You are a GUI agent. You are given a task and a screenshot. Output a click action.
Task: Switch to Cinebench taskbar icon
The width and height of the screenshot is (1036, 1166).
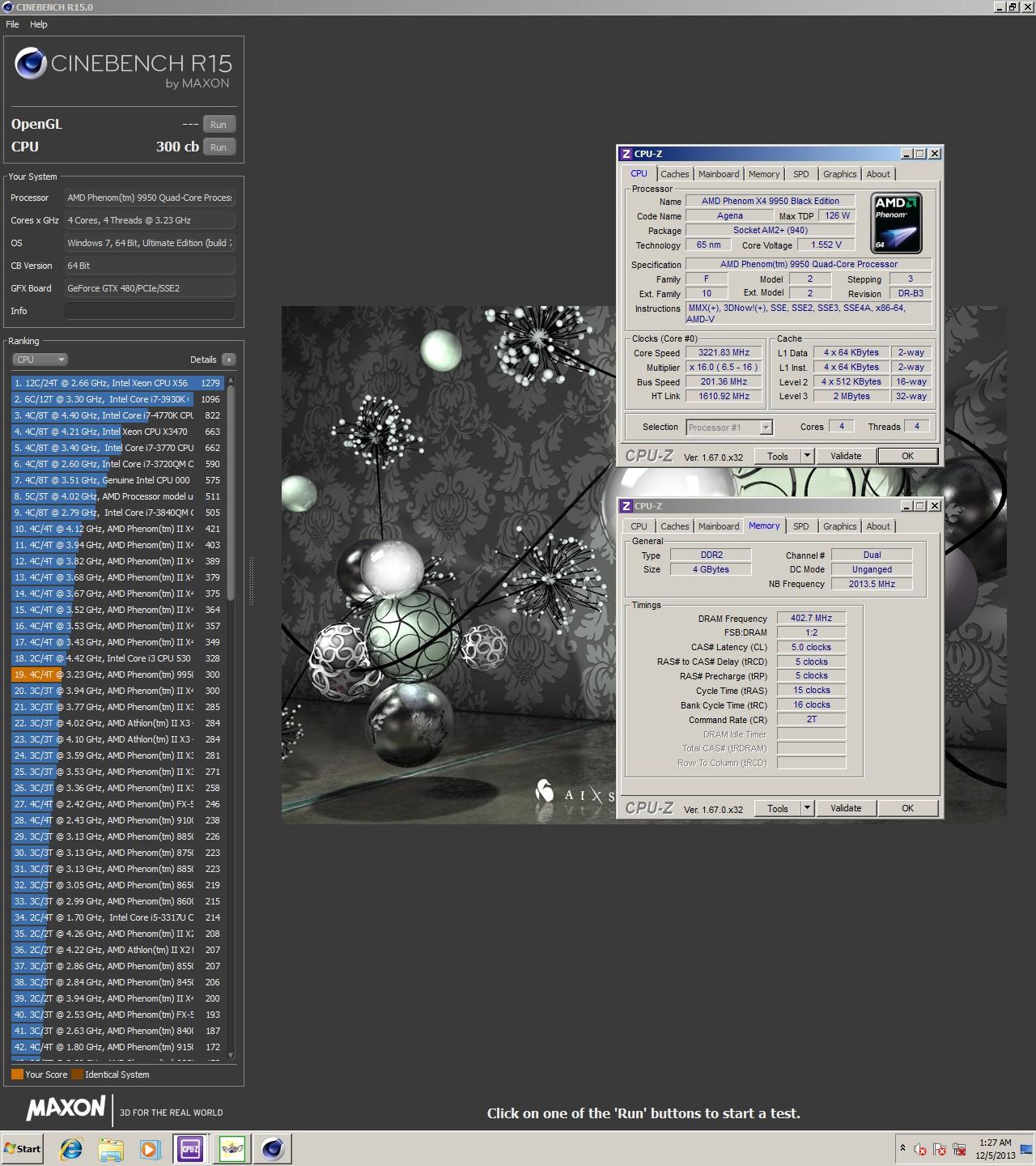pos(273,1148)
